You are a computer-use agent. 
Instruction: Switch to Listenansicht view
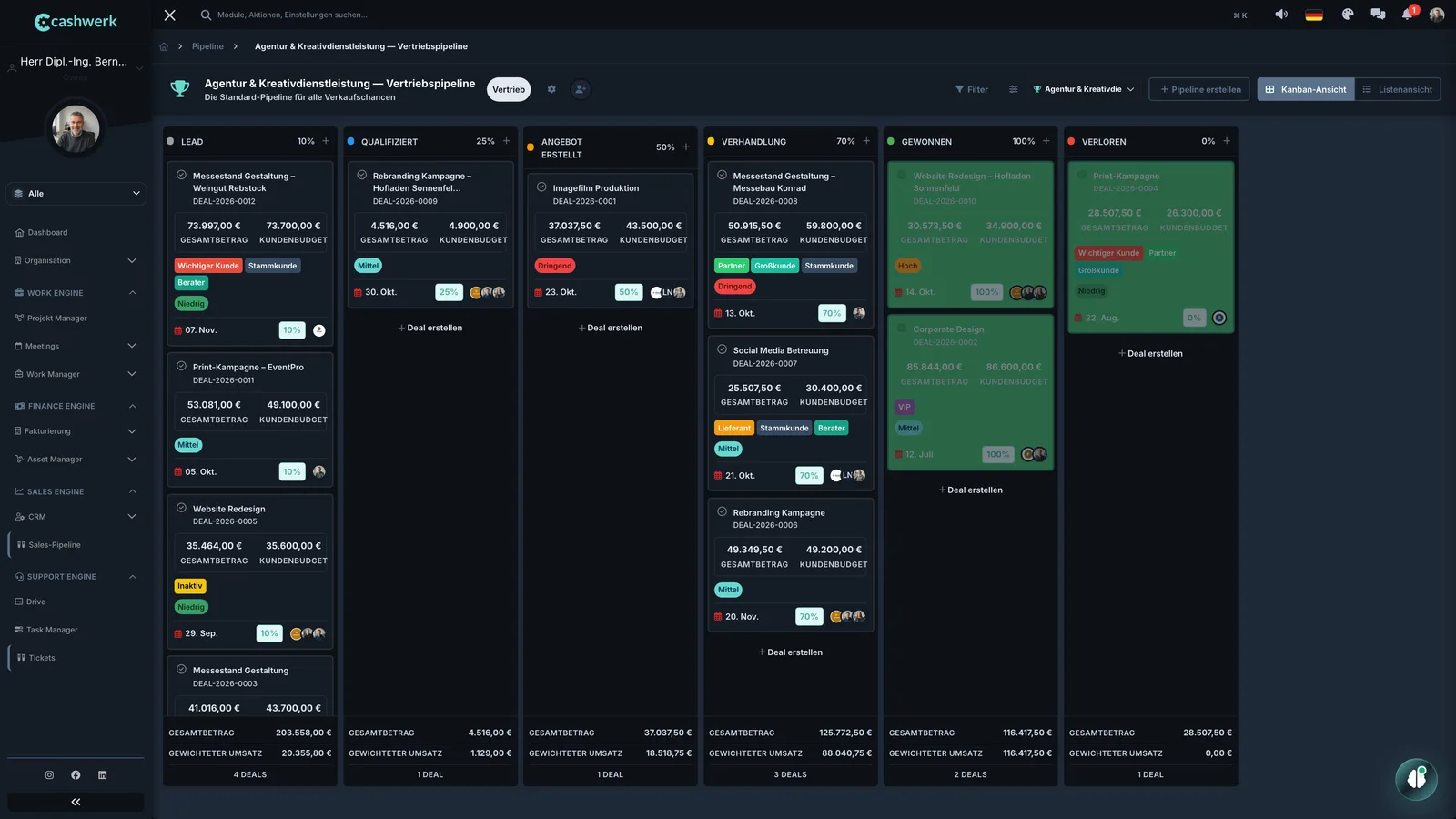(x=1397, y=89)
